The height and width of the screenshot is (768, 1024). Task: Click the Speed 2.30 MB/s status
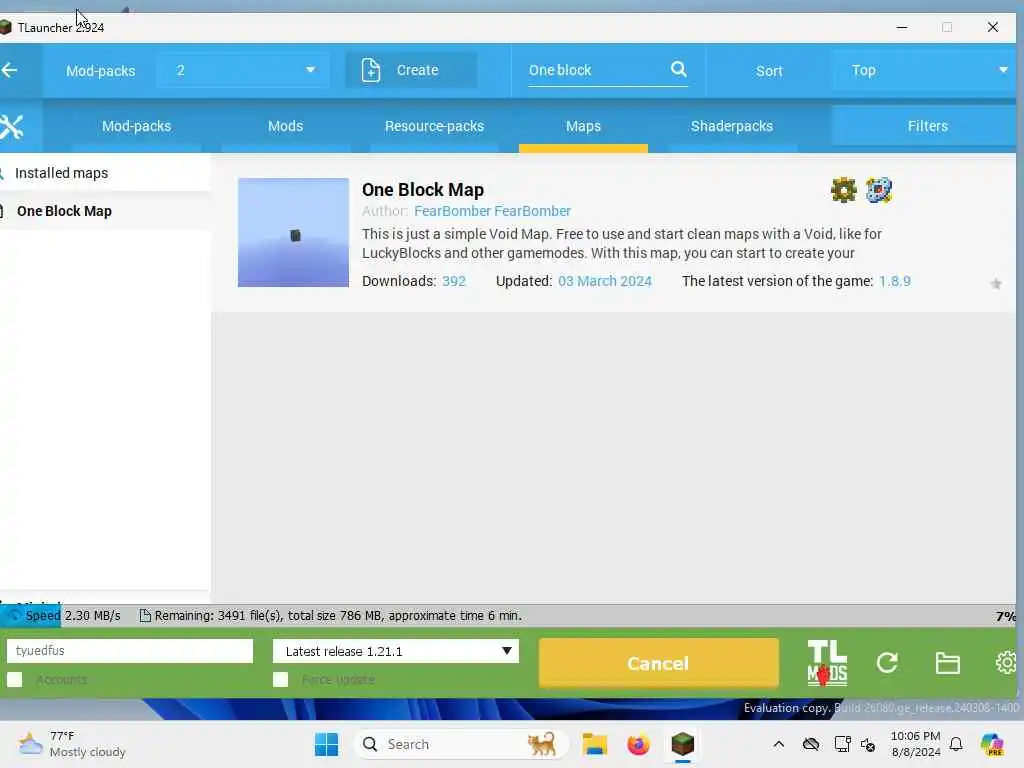point(72,616)
